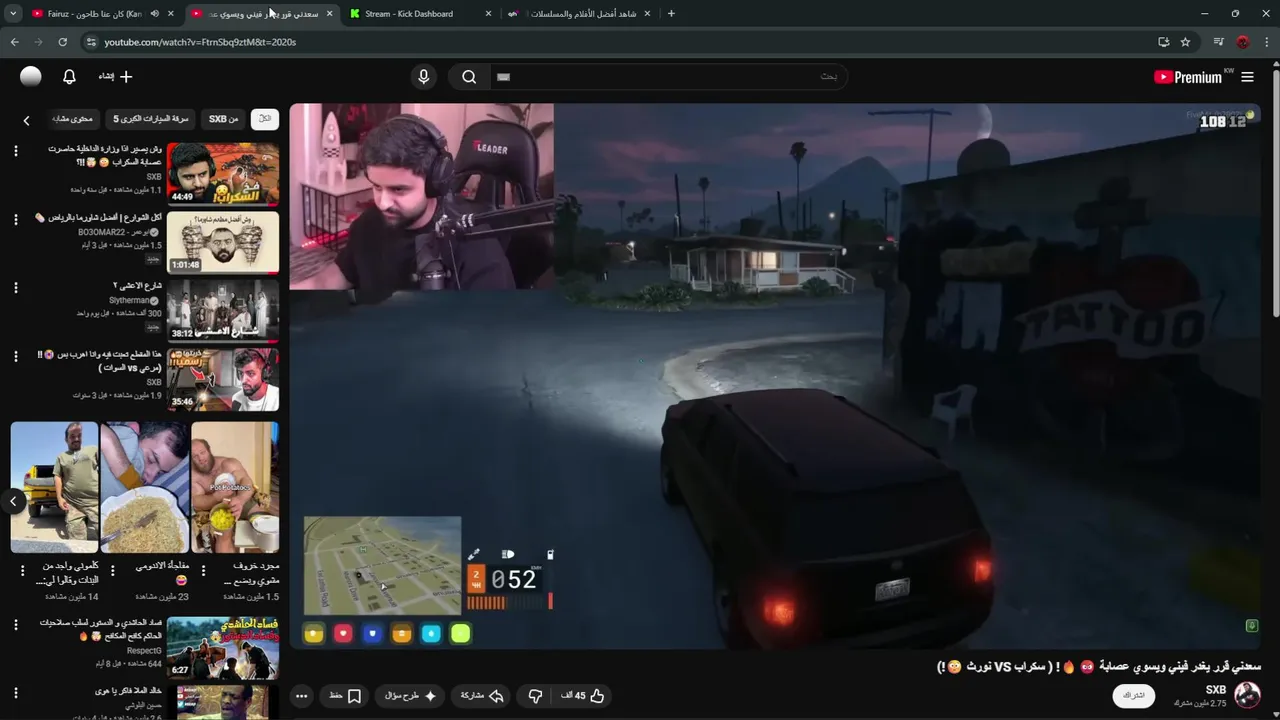The width and height of the screenshot is (1280, 720).
Task: Mute the Fairuz tab audio icon
Action: 154,14
